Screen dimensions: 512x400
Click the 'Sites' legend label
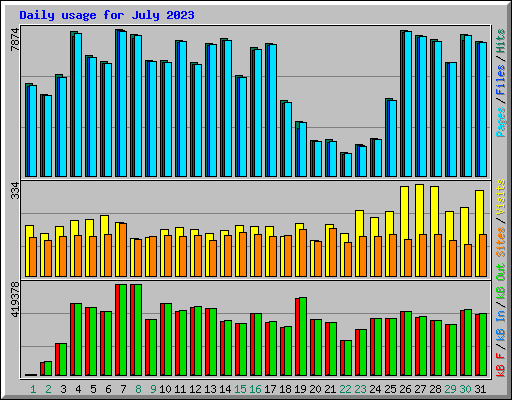501,242
